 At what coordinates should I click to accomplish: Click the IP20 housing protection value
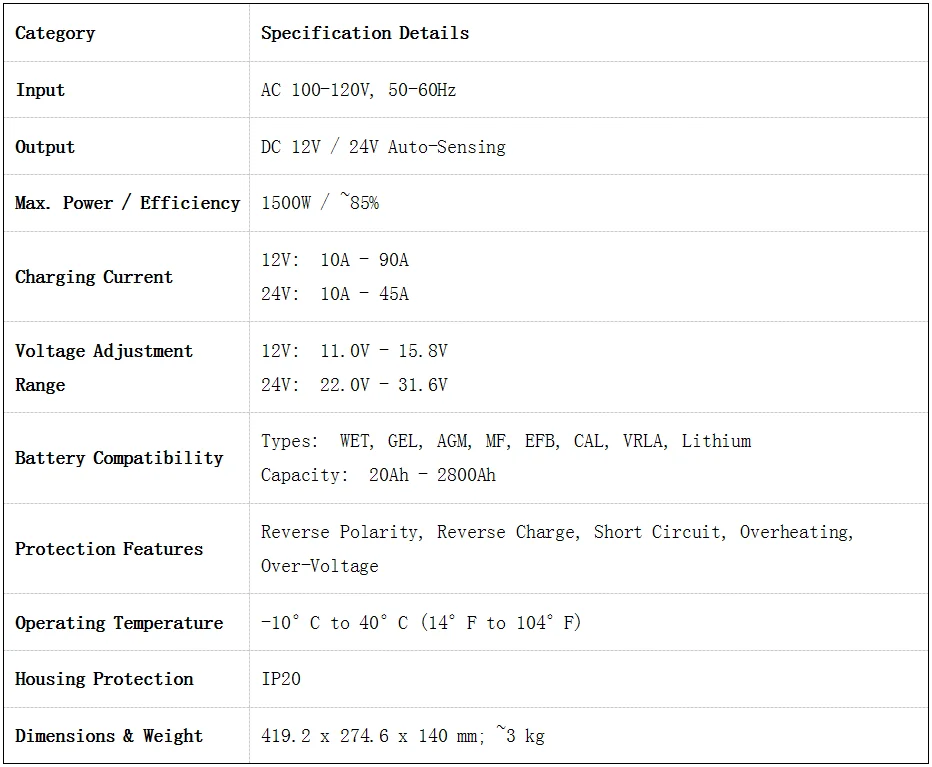(x=281, y=679)
